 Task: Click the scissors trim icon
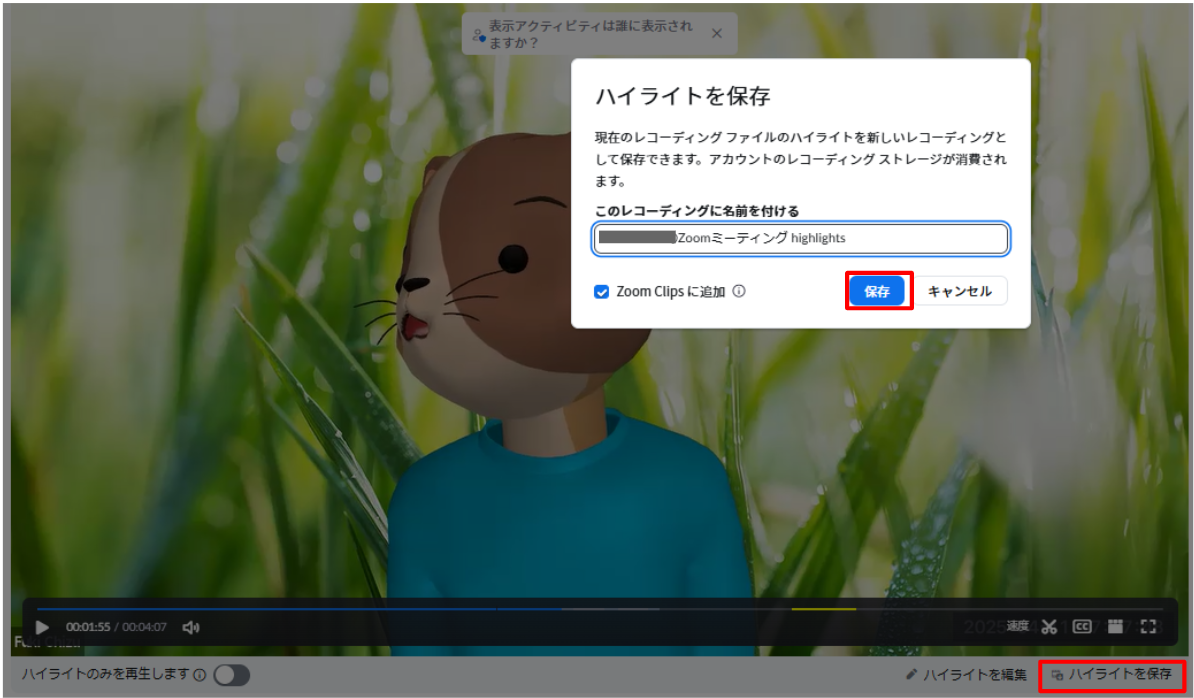click(1049, 626)
